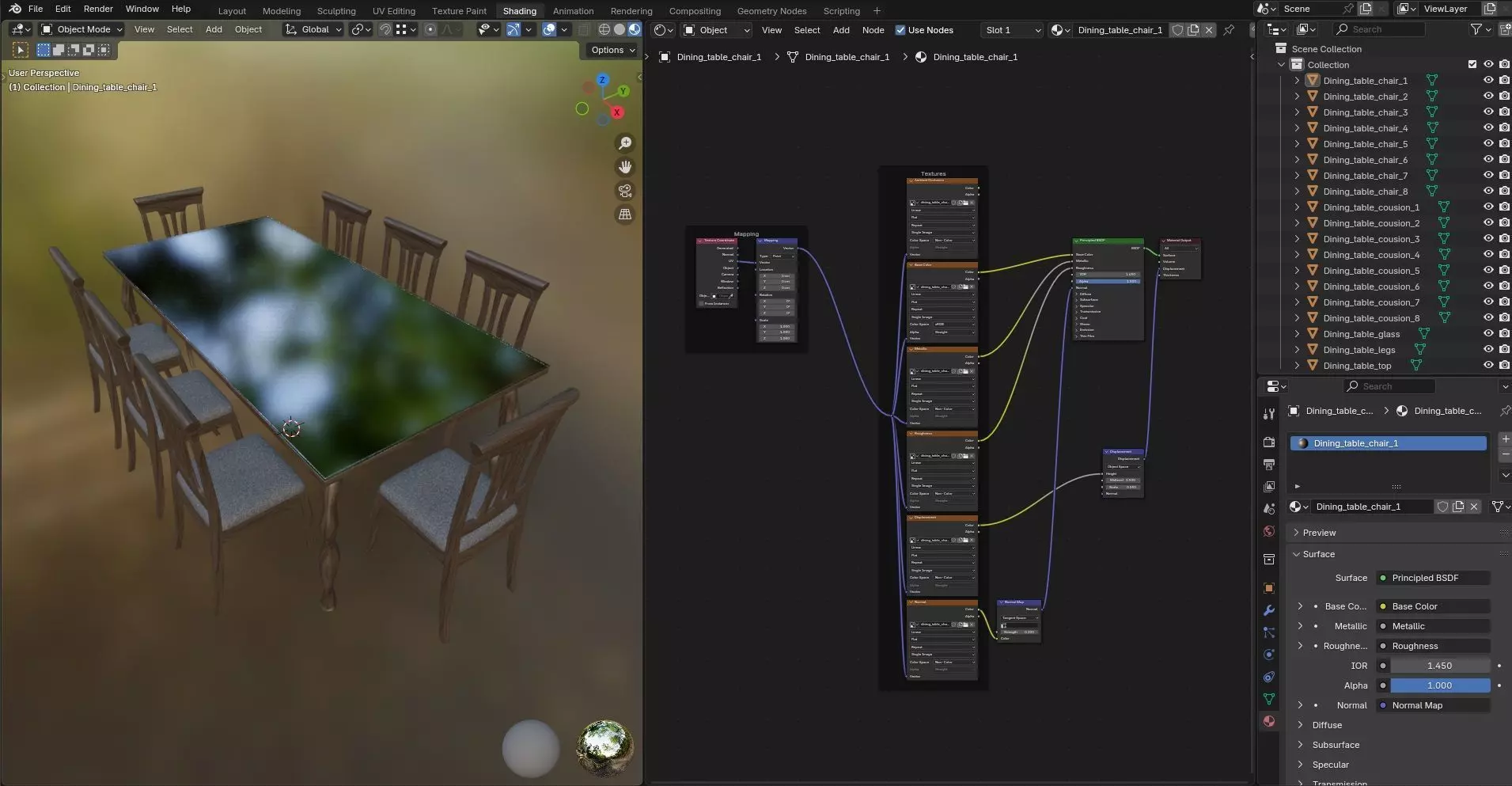
Task: Disable rendering for Dining_table_chair_5 camera icon
Action: (1504, 144)
